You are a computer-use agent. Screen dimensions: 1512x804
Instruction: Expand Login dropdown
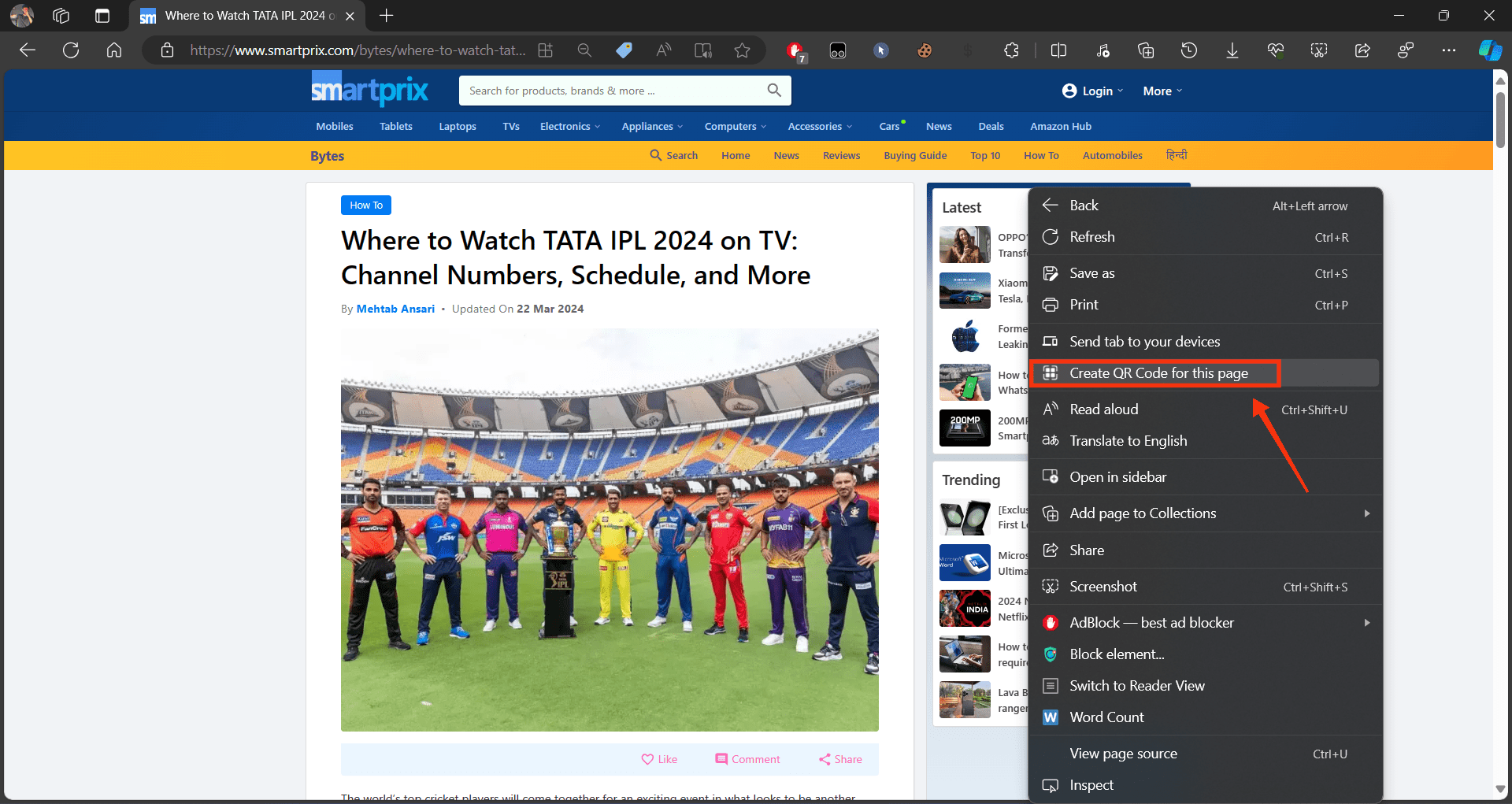(1092, 91)
